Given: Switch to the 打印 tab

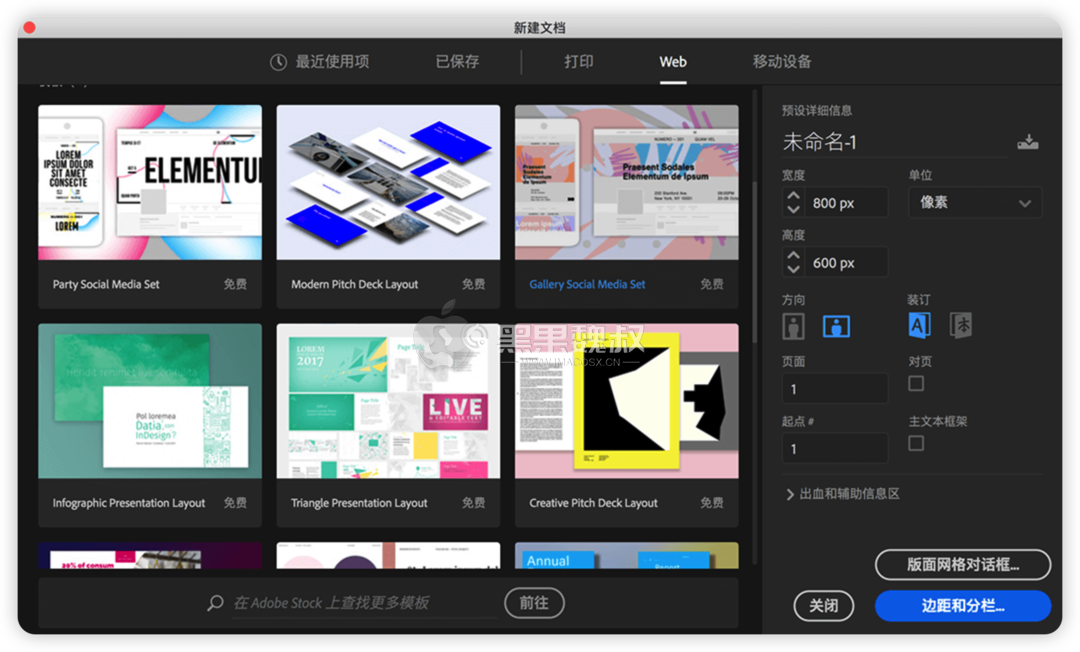Looking at the screenshot, I should (579, 61).
